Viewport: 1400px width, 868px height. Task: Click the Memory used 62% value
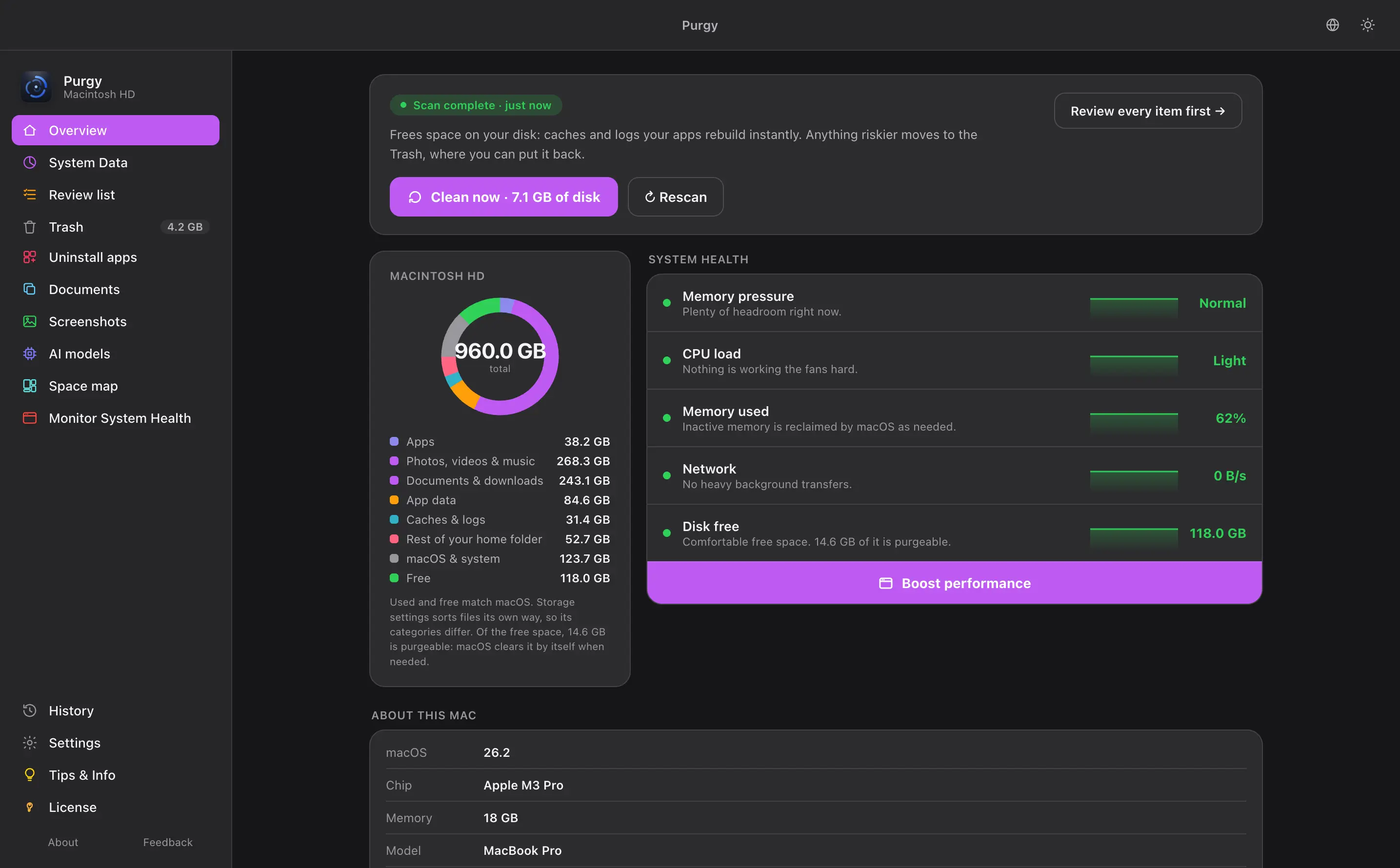1231,418
